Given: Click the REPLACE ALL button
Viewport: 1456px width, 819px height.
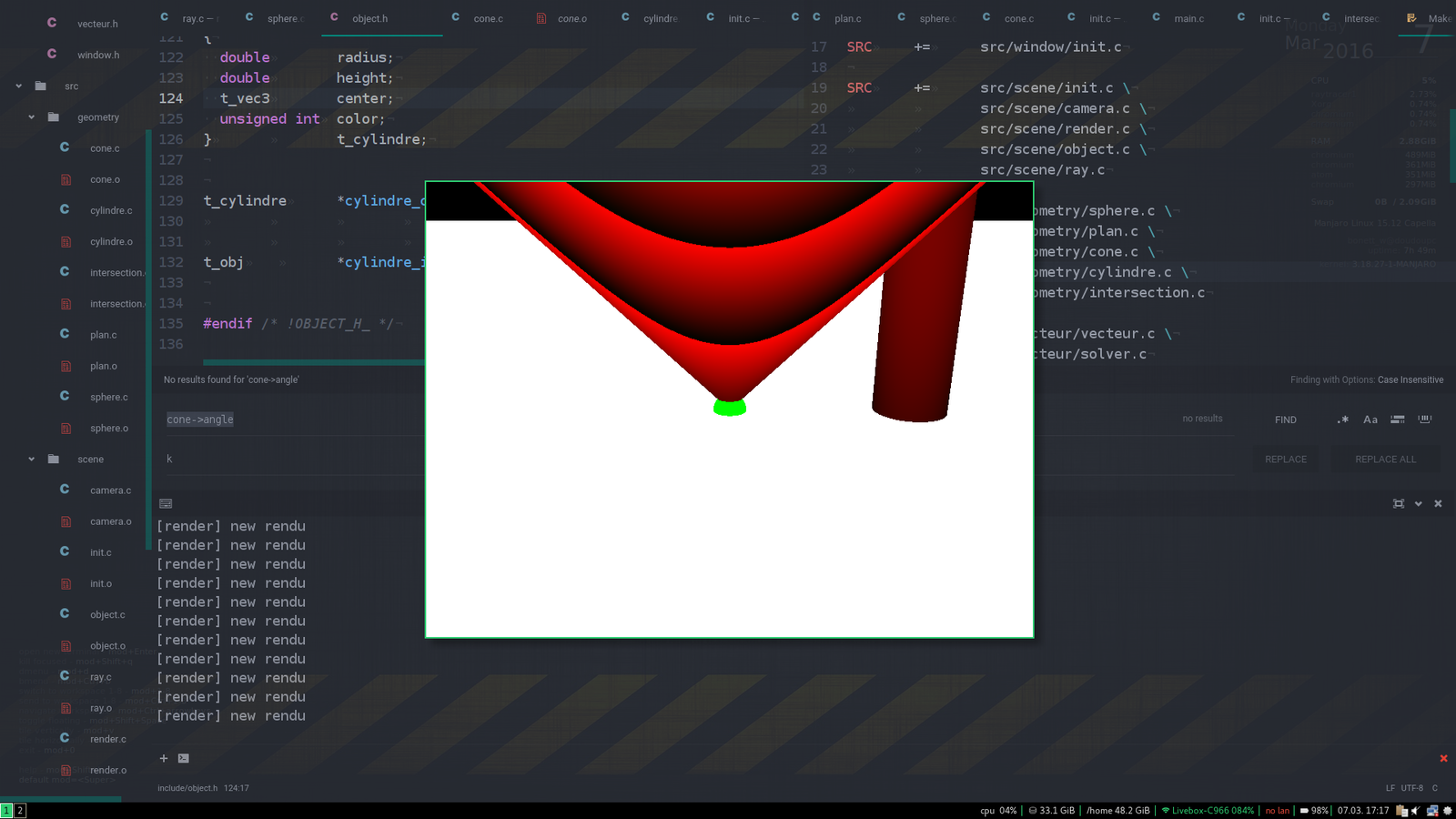Looking at the screenshot, I should (x=1385, y=460).
